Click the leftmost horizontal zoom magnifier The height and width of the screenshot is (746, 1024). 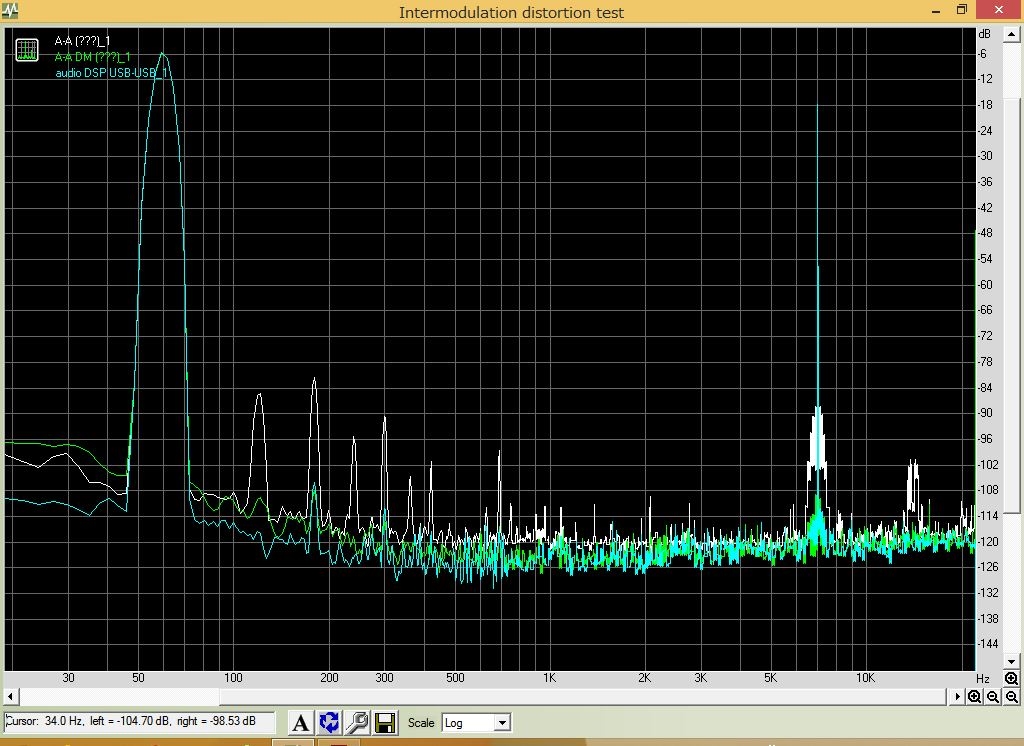click(x=975, y=697)
